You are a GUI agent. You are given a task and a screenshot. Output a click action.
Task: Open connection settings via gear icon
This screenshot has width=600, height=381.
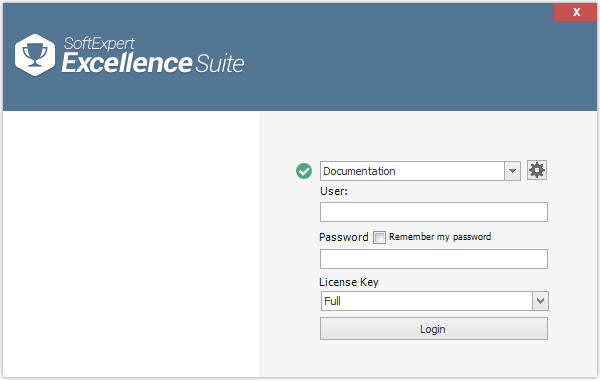click(x=537, y=170)
